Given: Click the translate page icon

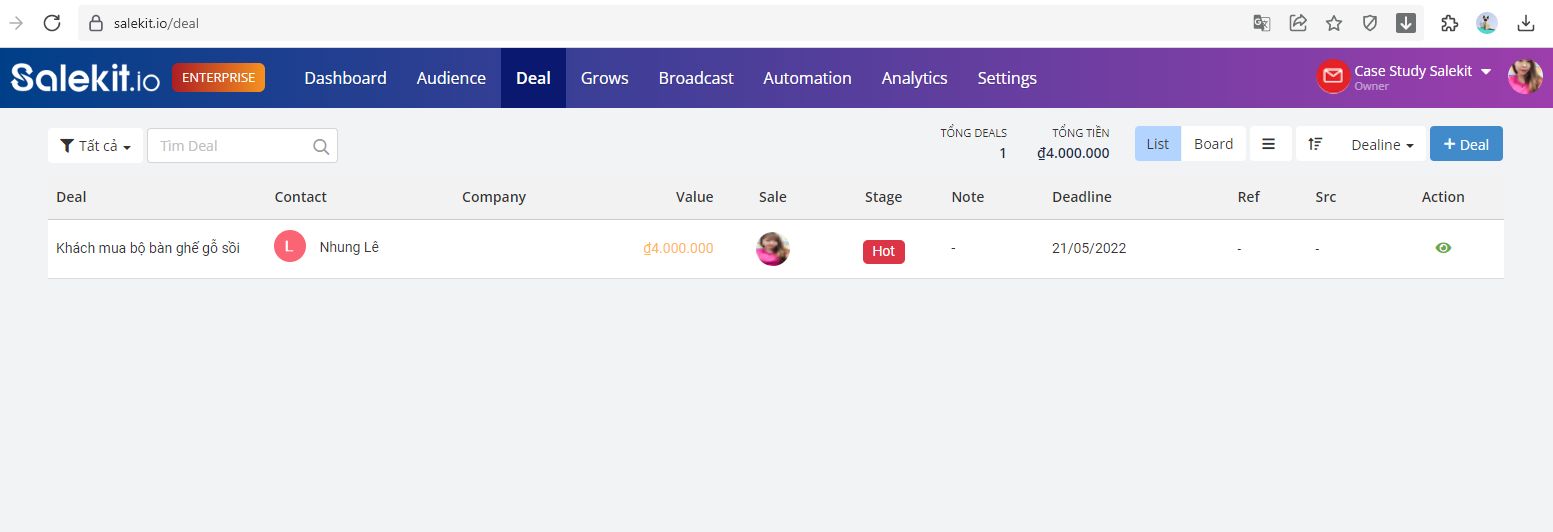Looking at the screenshot, I should 1262,23.
